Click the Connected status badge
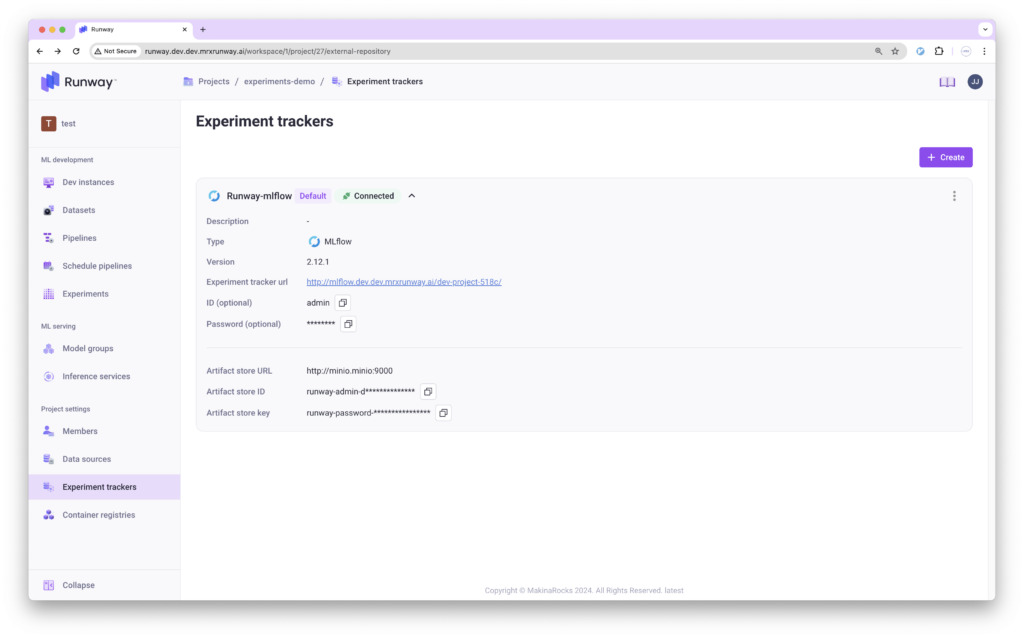 pyautogui.click(x=368, y=196)
